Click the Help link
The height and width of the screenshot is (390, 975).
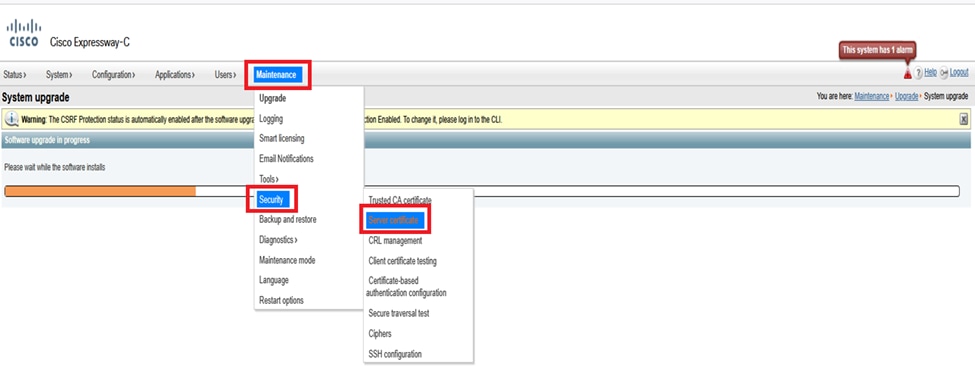click(930, 73)
